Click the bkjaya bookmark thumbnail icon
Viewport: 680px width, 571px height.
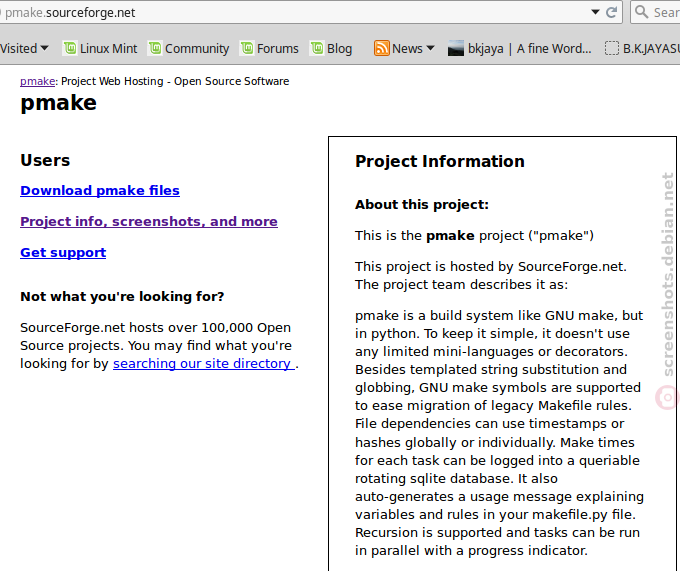456,48
